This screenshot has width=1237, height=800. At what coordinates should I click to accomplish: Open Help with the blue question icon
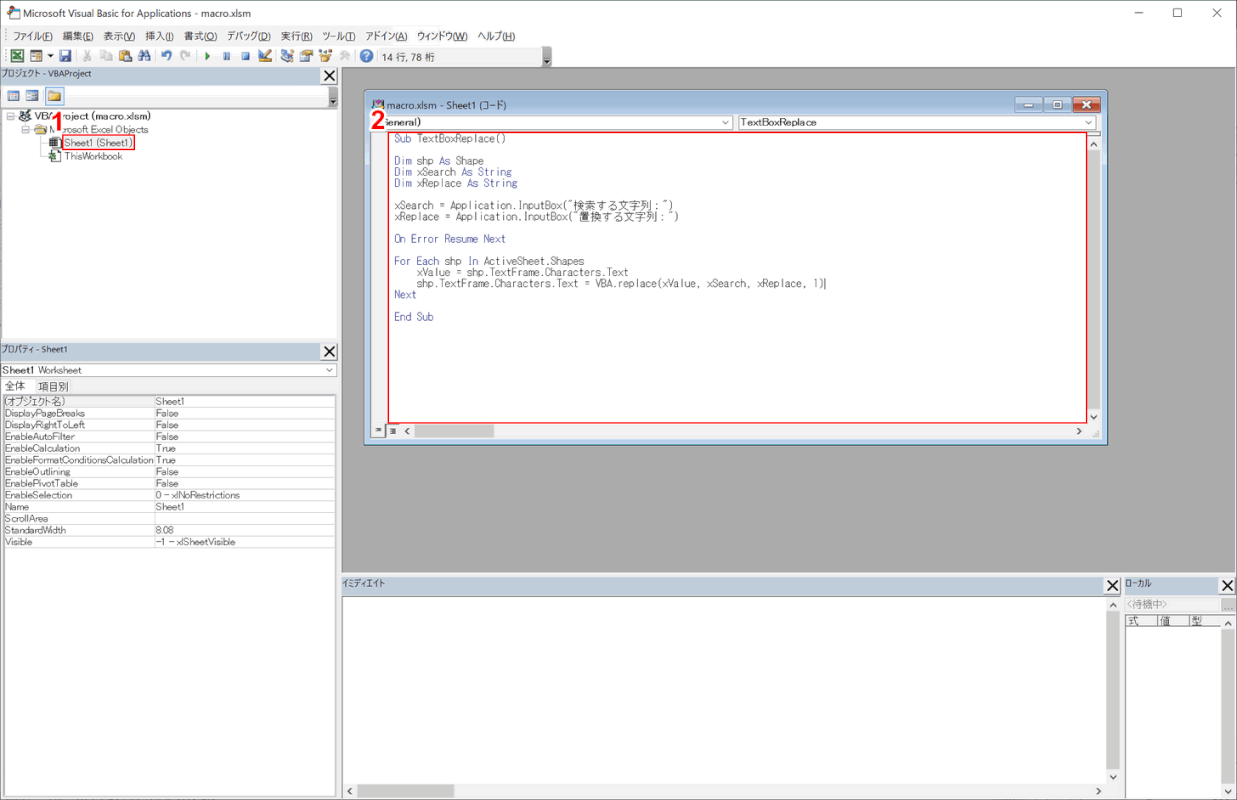point(366,56)
